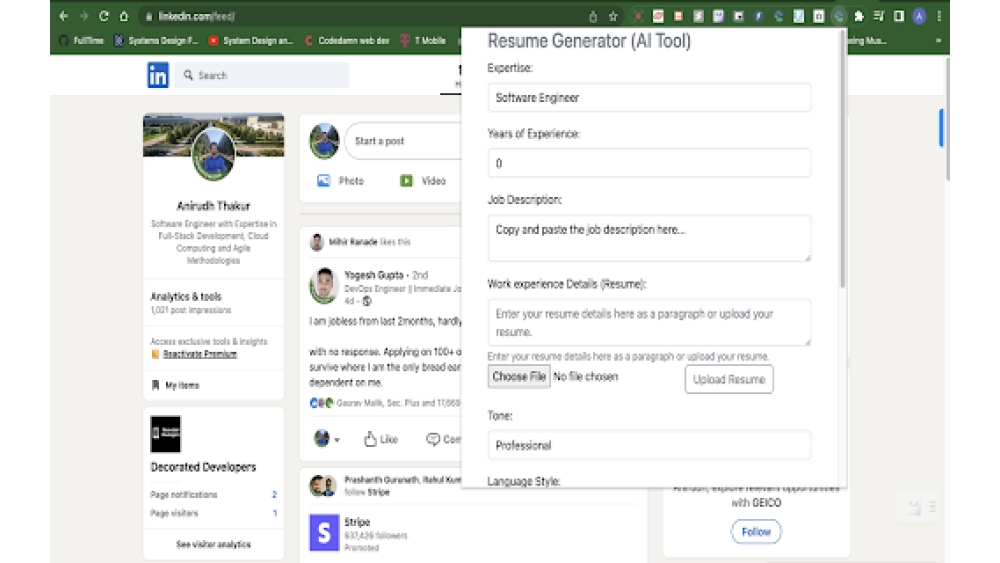Screen dimensions: 1000x563
Task: Open Yogesh Gupta's name link
Action: (374, 275)
